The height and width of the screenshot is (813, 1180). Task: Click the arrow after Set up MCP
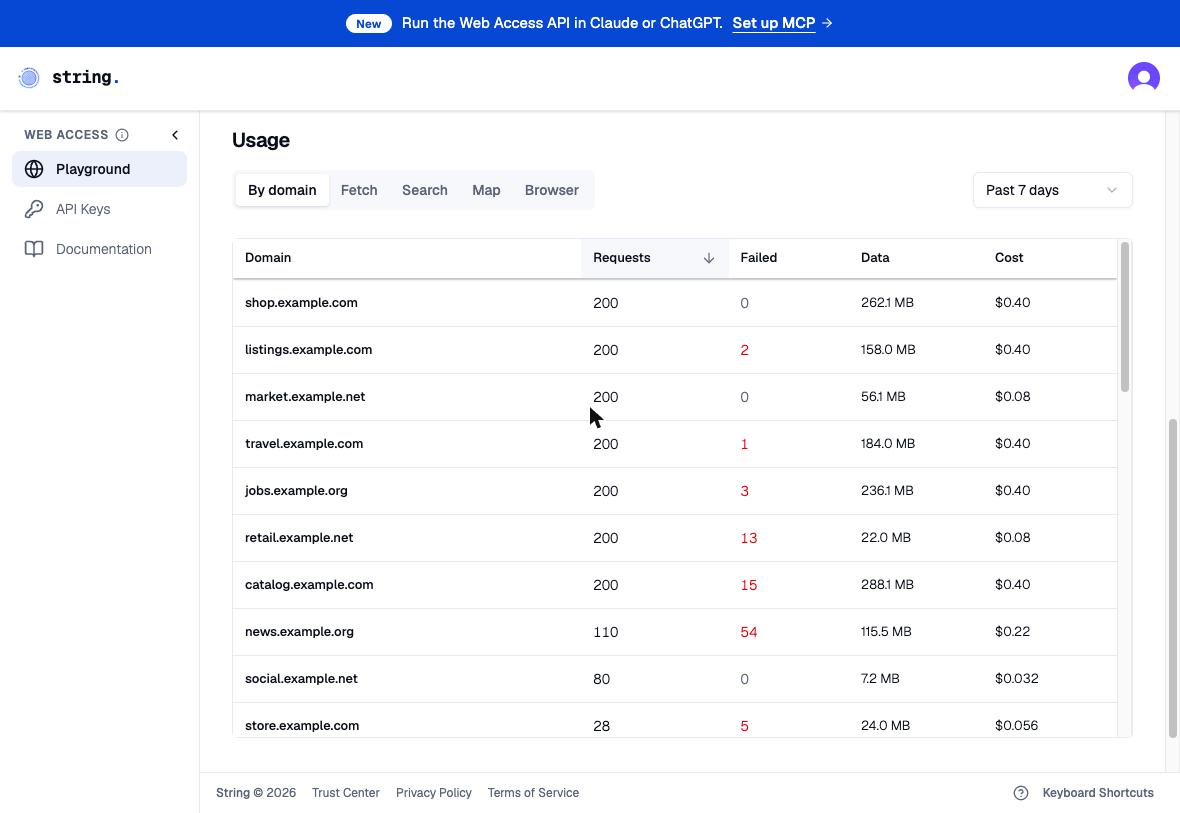pos(827,23)
